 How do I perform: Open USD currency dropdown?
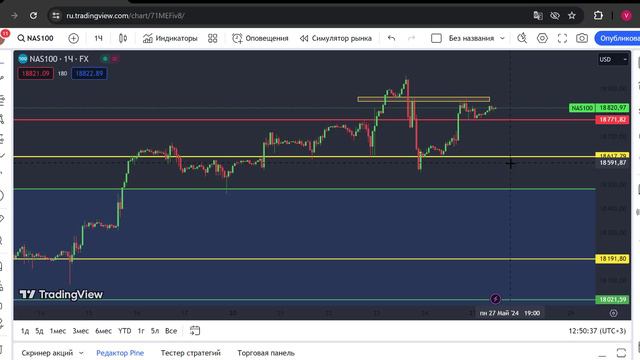(613, 60)
